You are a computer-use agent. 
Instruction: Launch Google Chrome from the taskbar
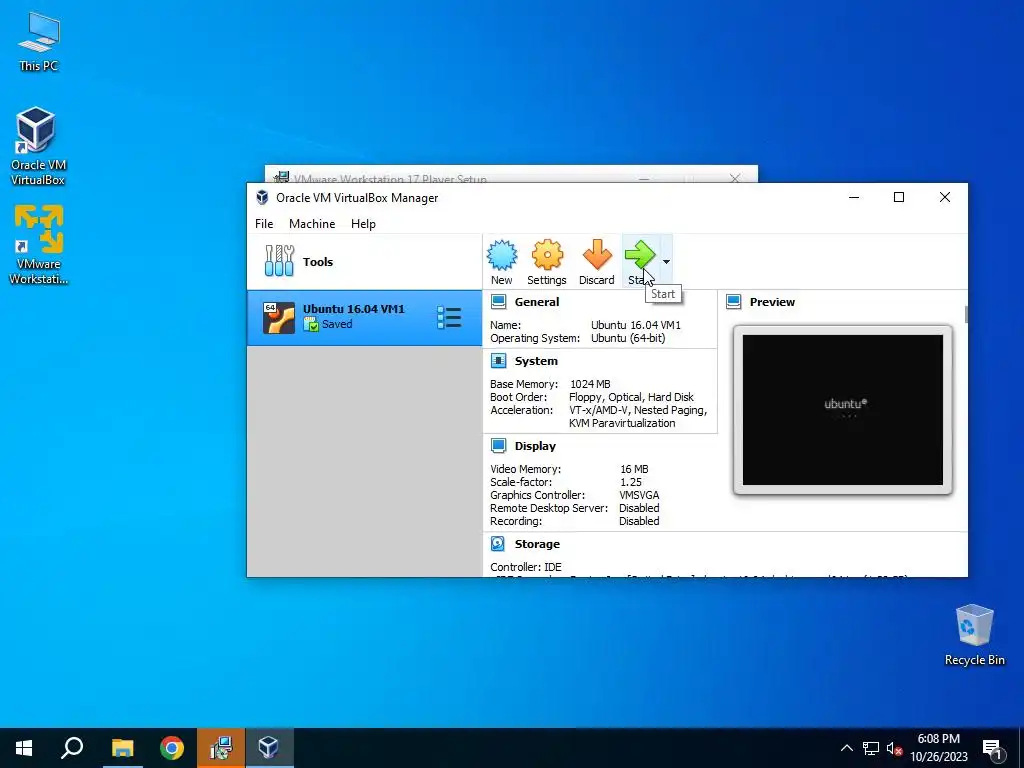[x=172, y=748]
